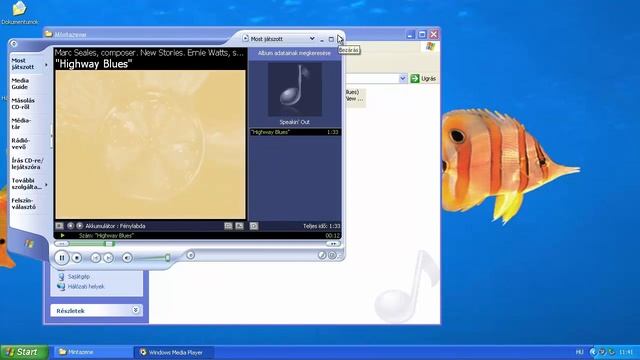640x360 pixels.
Task: Select "Highway Blues" in the playlist
Action: click(x=295, y=132)
